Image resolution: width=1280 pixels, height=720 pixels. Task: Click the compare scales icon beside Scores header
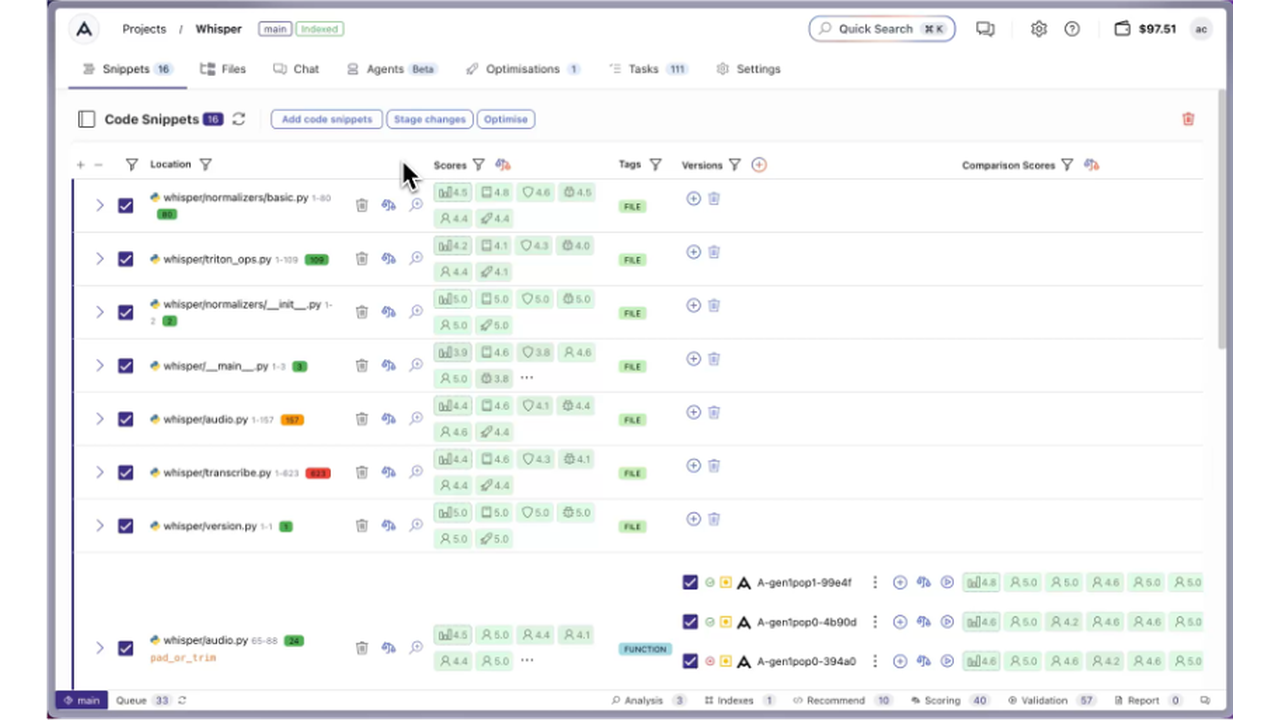coord(503,164)
